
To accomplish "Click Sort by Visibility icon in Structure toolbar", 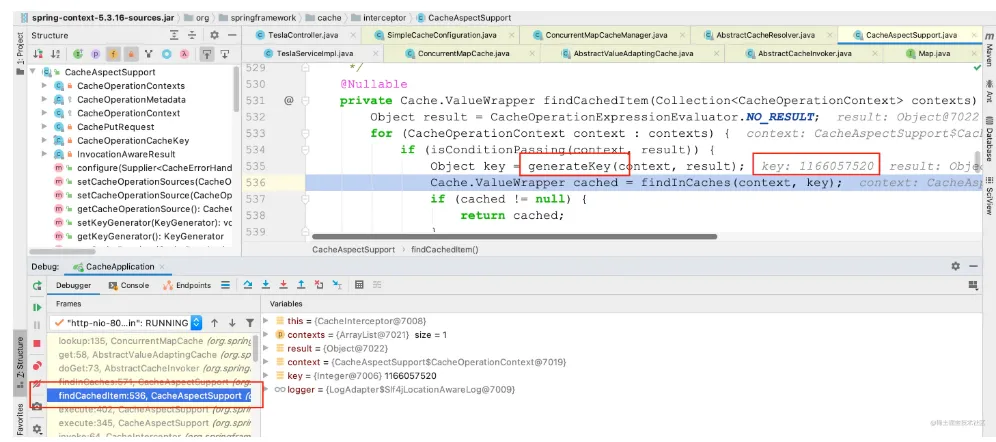I will click(38, 55).
